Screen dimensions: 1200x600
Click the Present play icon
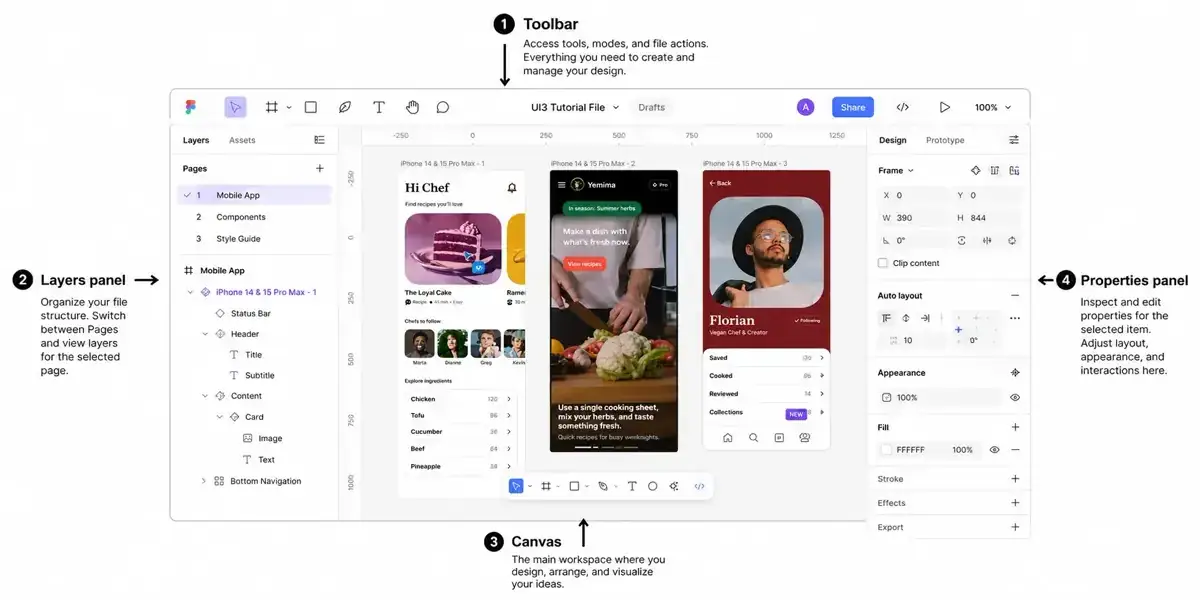click(944, 107)
